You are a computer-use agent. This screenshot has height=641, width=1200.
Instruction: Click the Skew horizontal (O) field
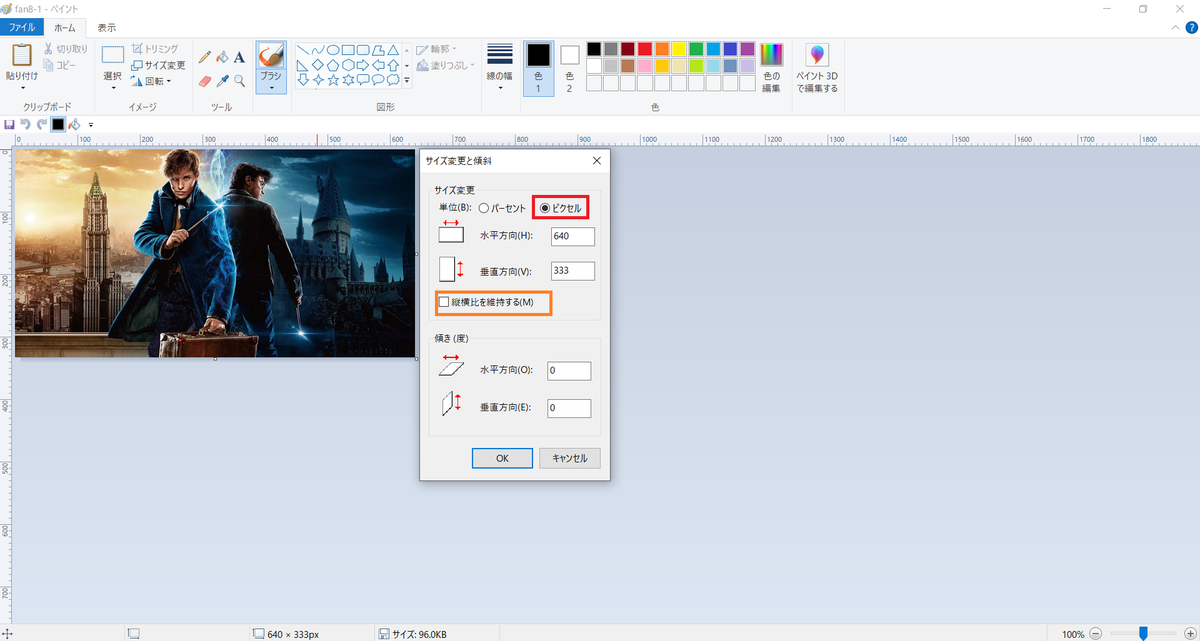pyautogui.click(x=569, y=371)
